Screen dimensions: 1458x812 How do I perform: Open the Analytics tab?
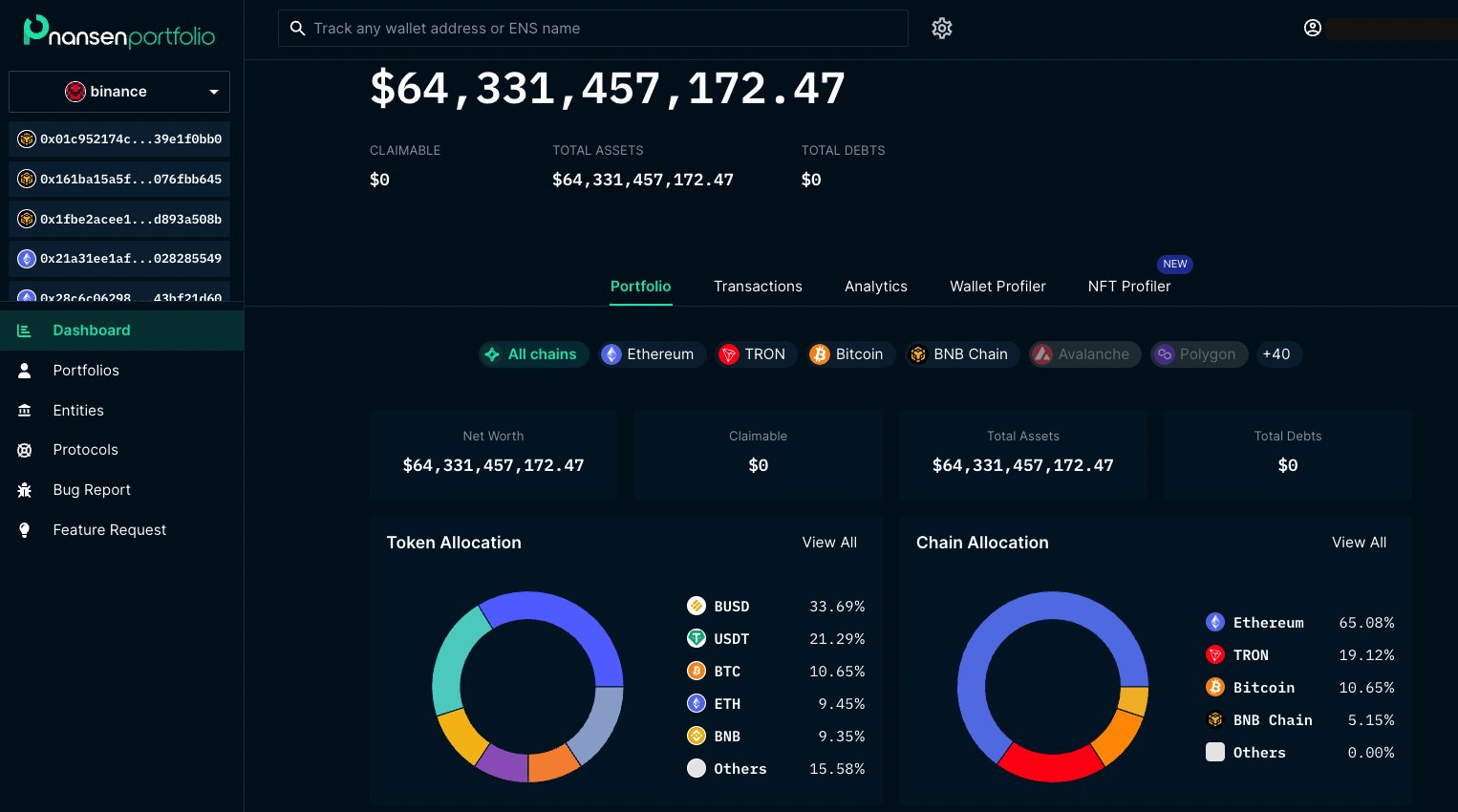(x=876, y=287)
